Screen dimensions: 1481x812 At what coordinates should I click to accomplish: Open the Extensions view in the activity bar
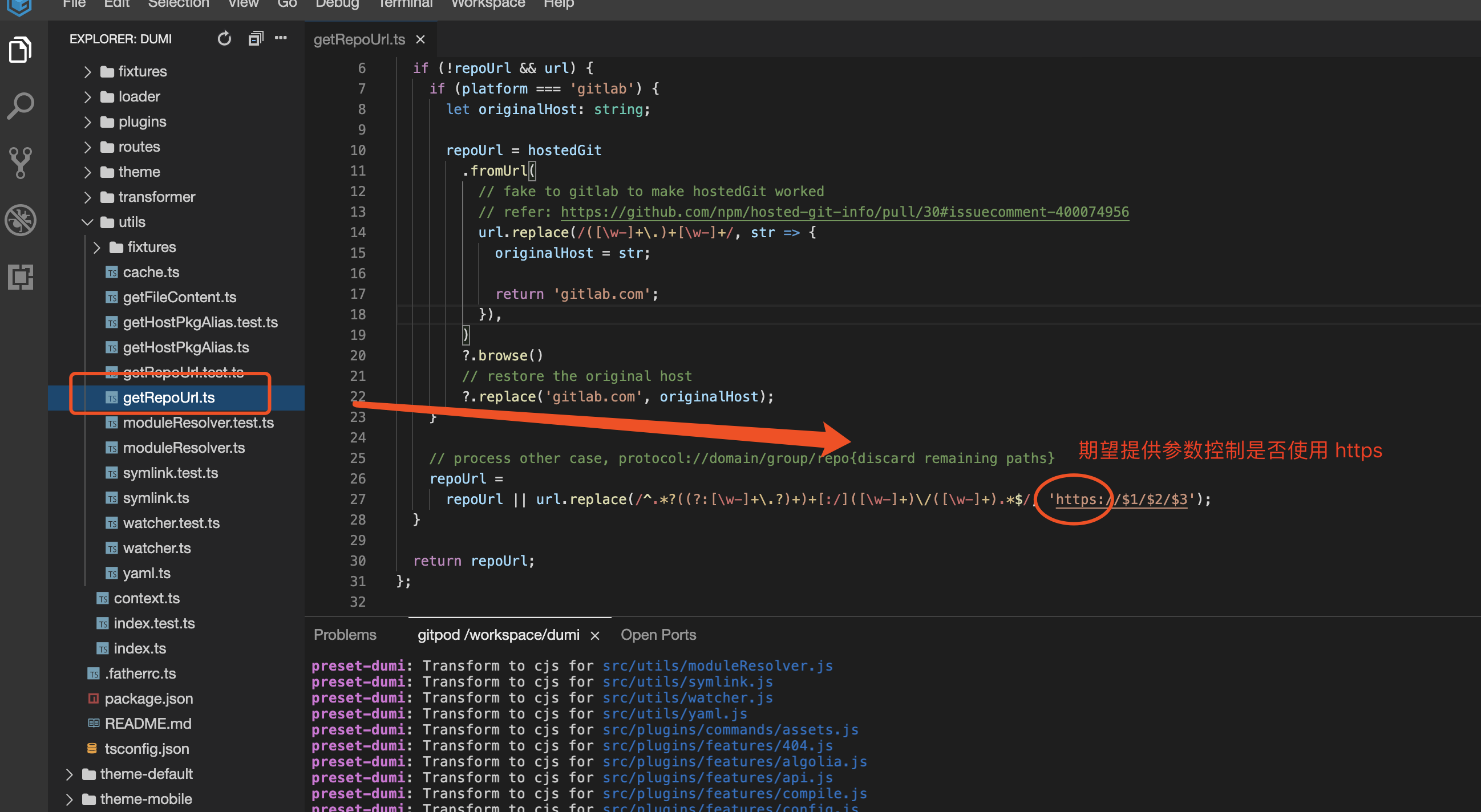pyautogui.click(x=20, y=278)
